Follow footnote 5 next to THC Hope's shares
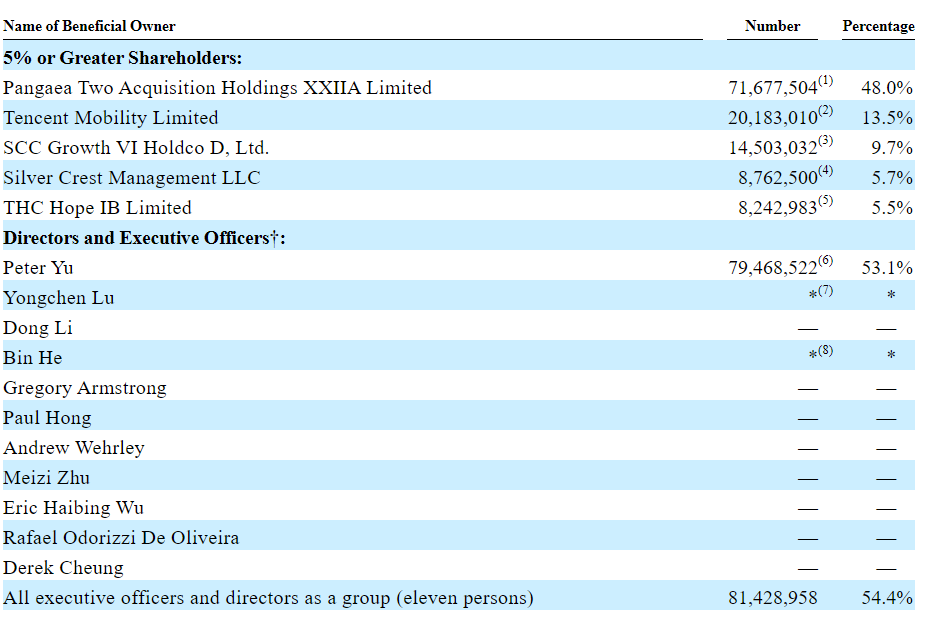This screenshot has width=925, height=619. click(826, 201)
